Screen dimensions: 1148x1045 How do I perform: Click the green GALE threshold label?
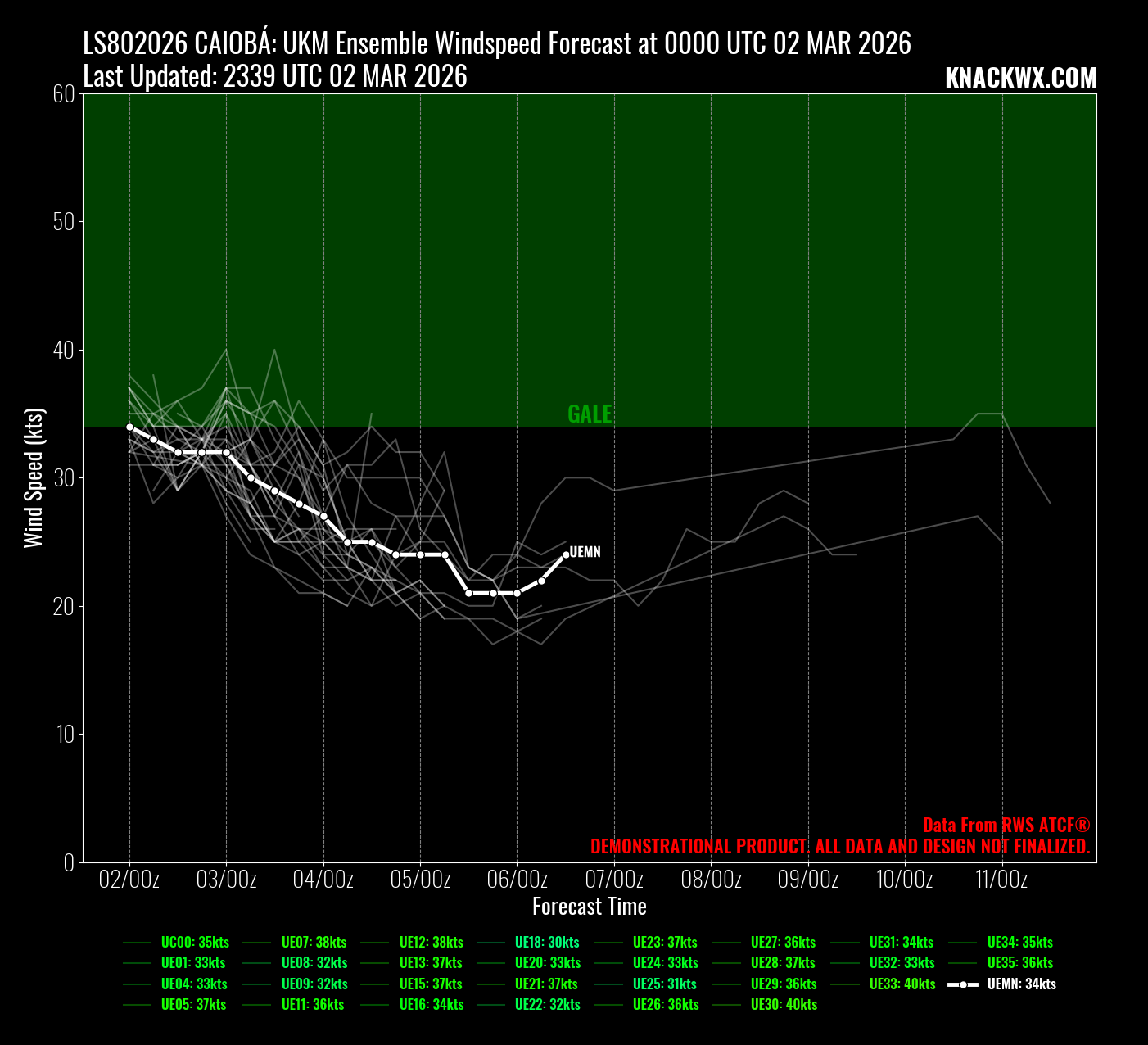coord(590,414)
